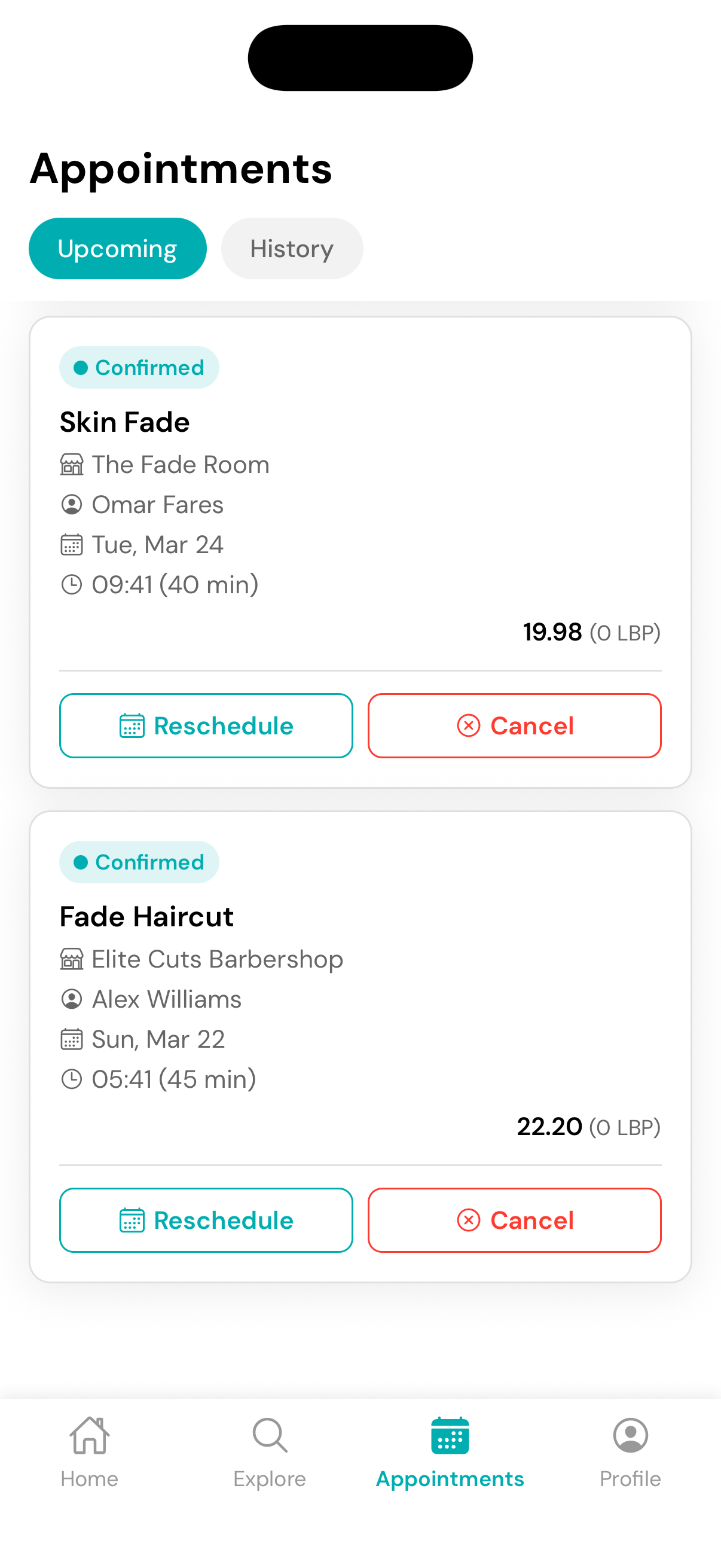Tap the 19.98 price on Skin Fade
This screenshot has height=1568, width=721.
click(552, 633)
